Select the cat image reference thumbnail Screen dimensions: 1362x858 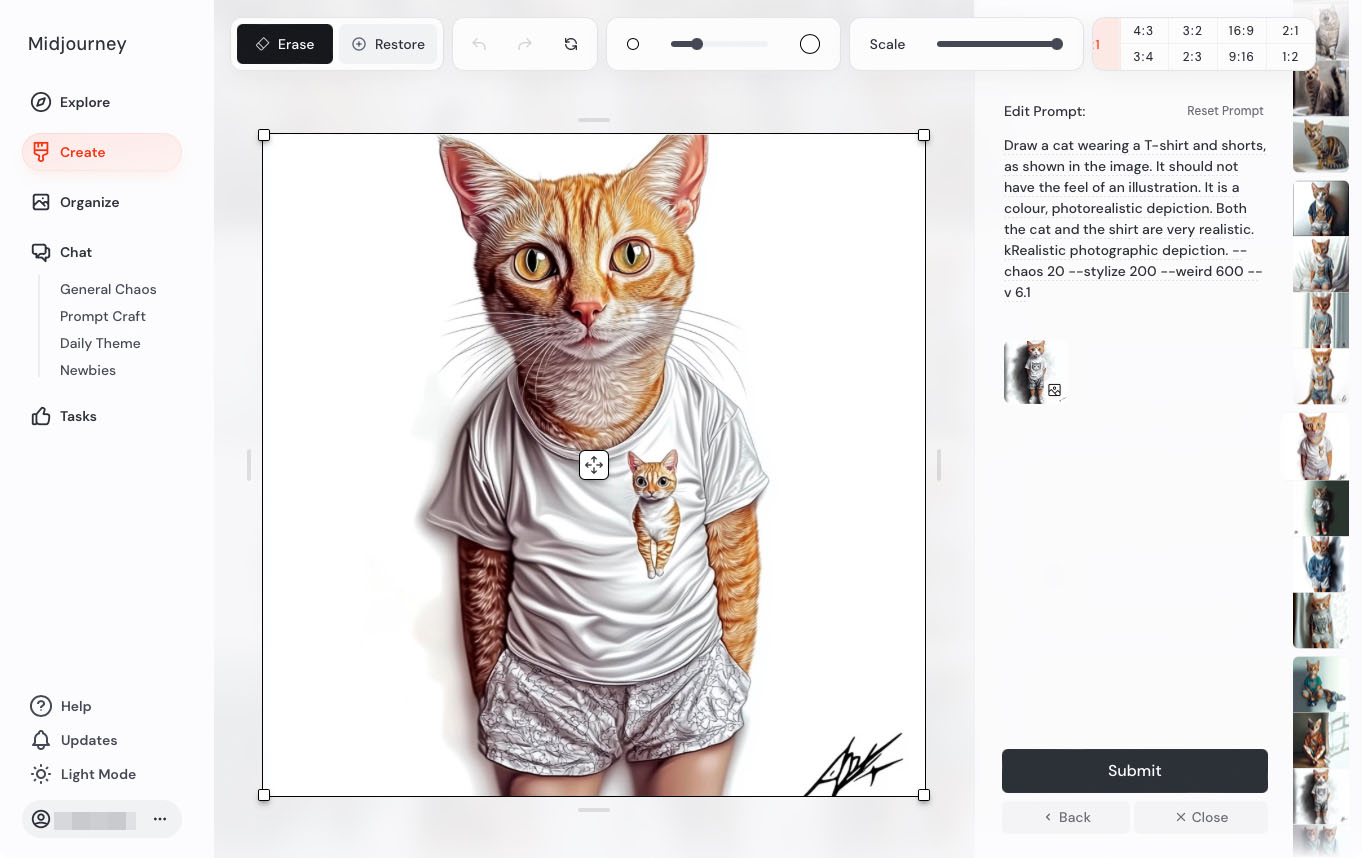(1035, 371)
